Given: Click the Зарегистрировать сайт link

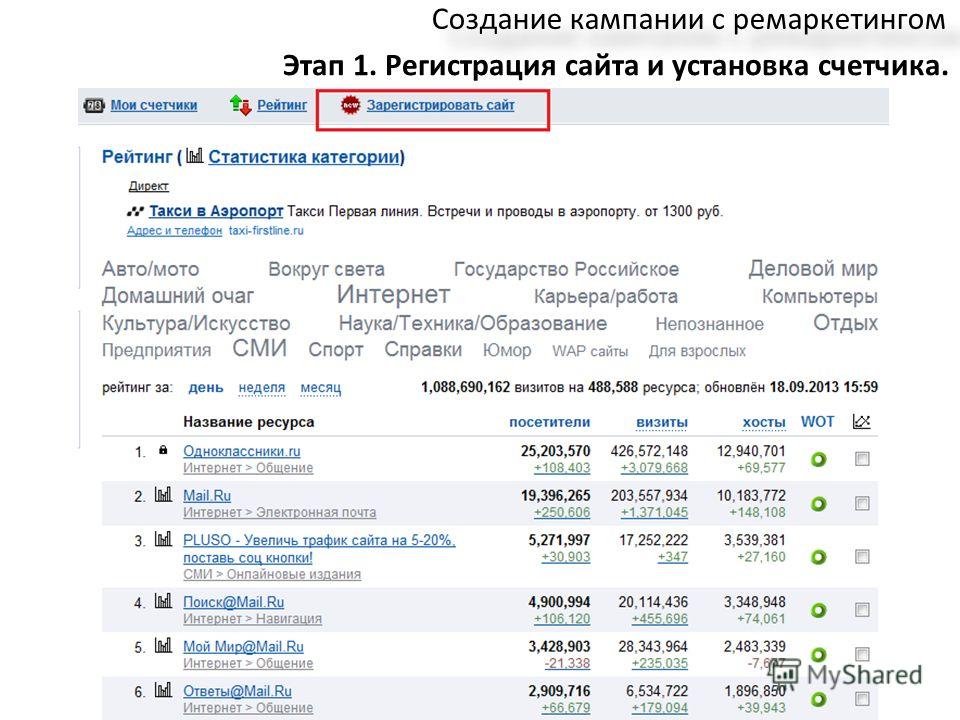Looking at the screenshot, I should pyautogui.click(x=441, y=105).
